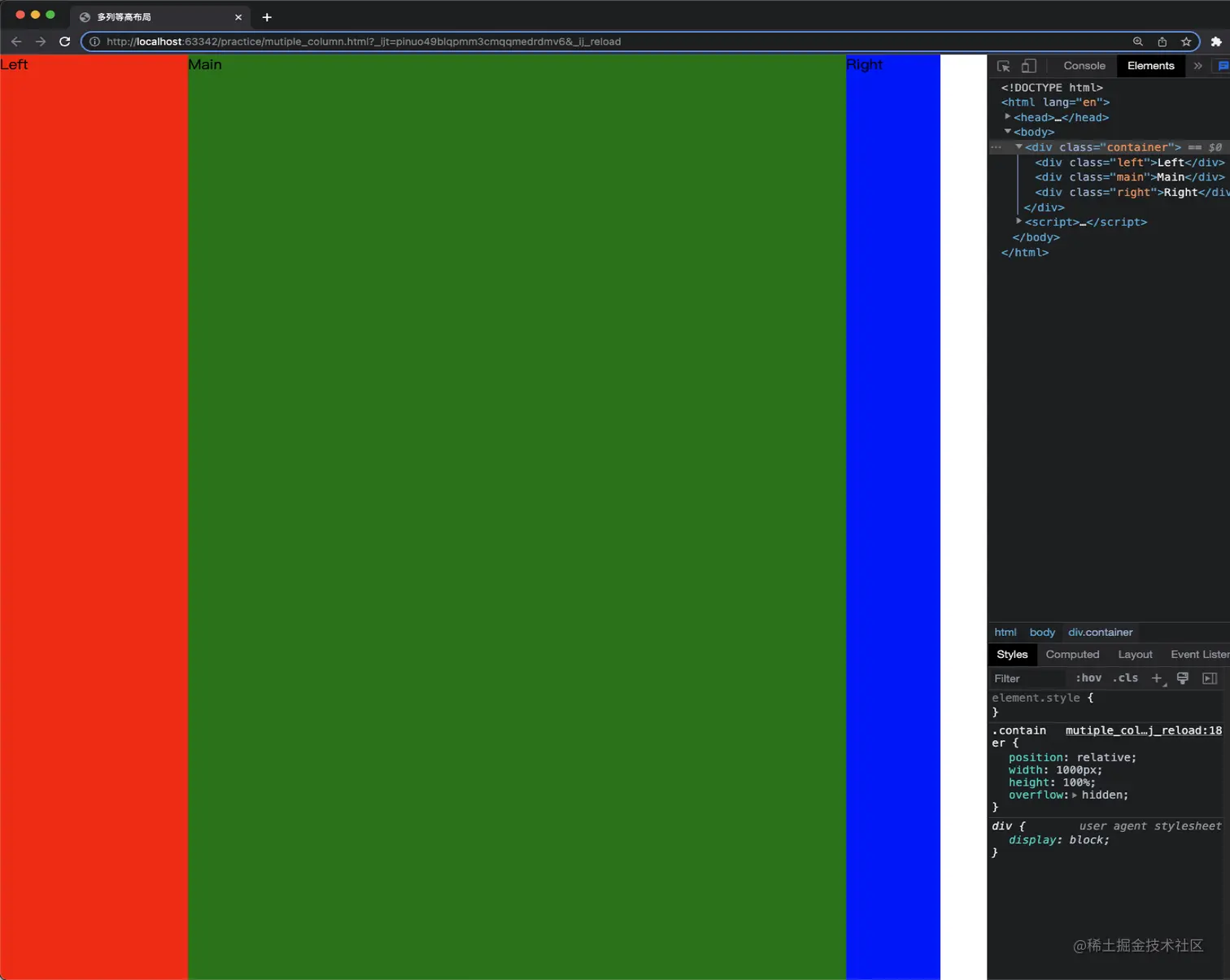Screen dimensions: 1230x980
Task: Click the browser address bar URL
Action: (363, 41)
